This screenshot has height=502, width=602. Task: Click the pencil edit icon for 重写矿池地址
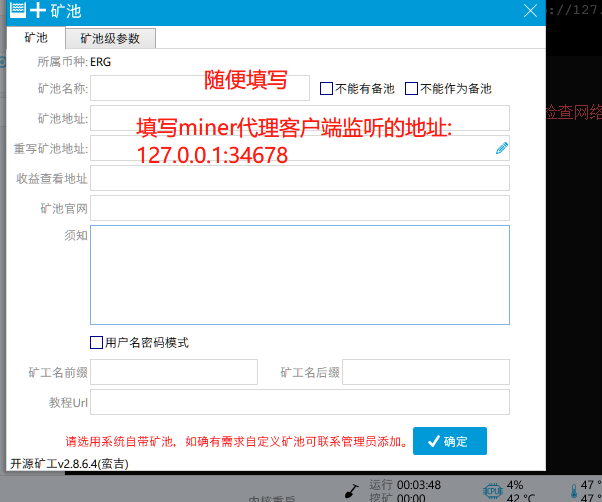point(501,148)
